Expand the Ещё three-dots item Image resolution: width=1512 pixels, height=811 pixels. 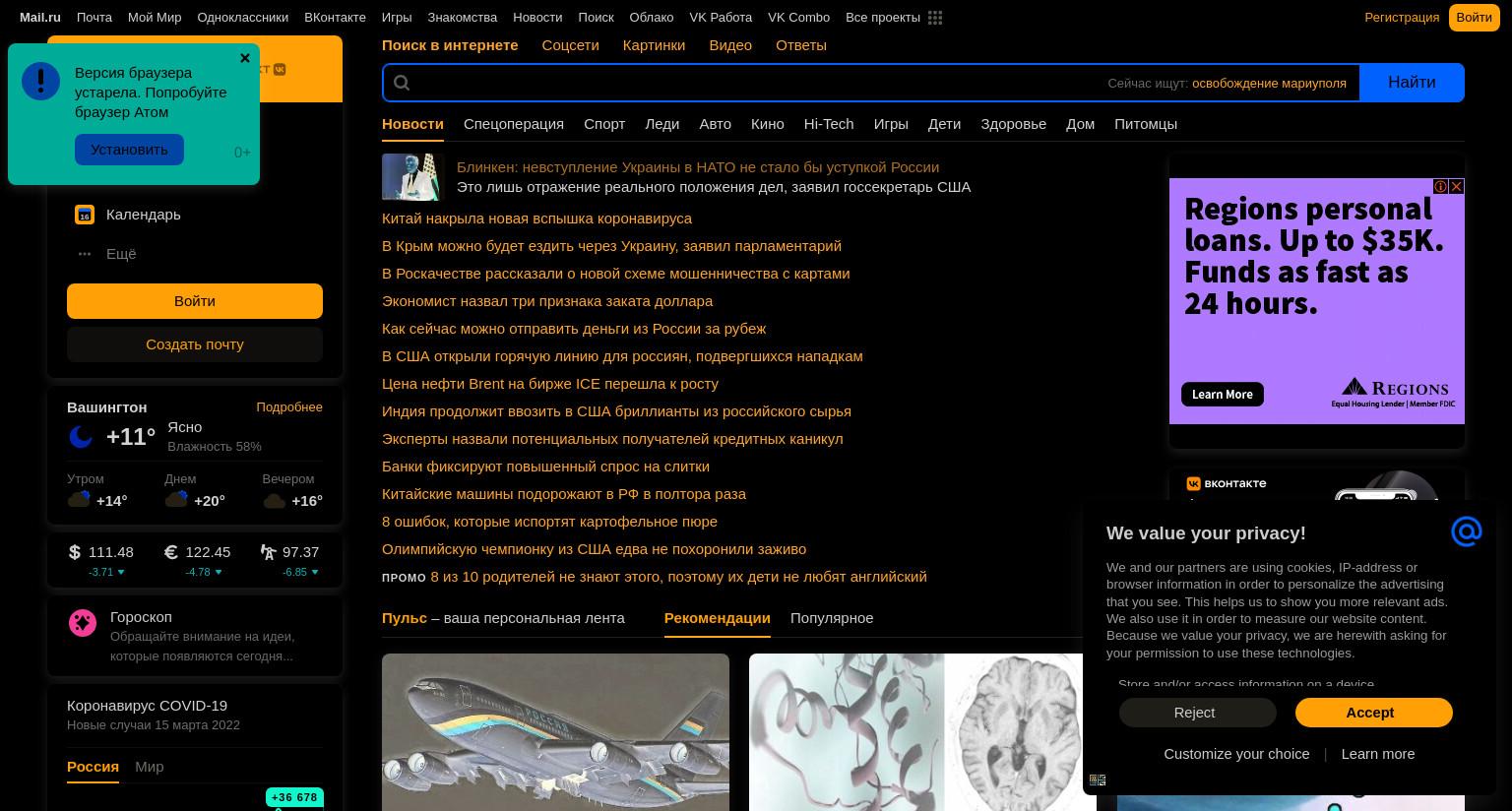(85, 254)
